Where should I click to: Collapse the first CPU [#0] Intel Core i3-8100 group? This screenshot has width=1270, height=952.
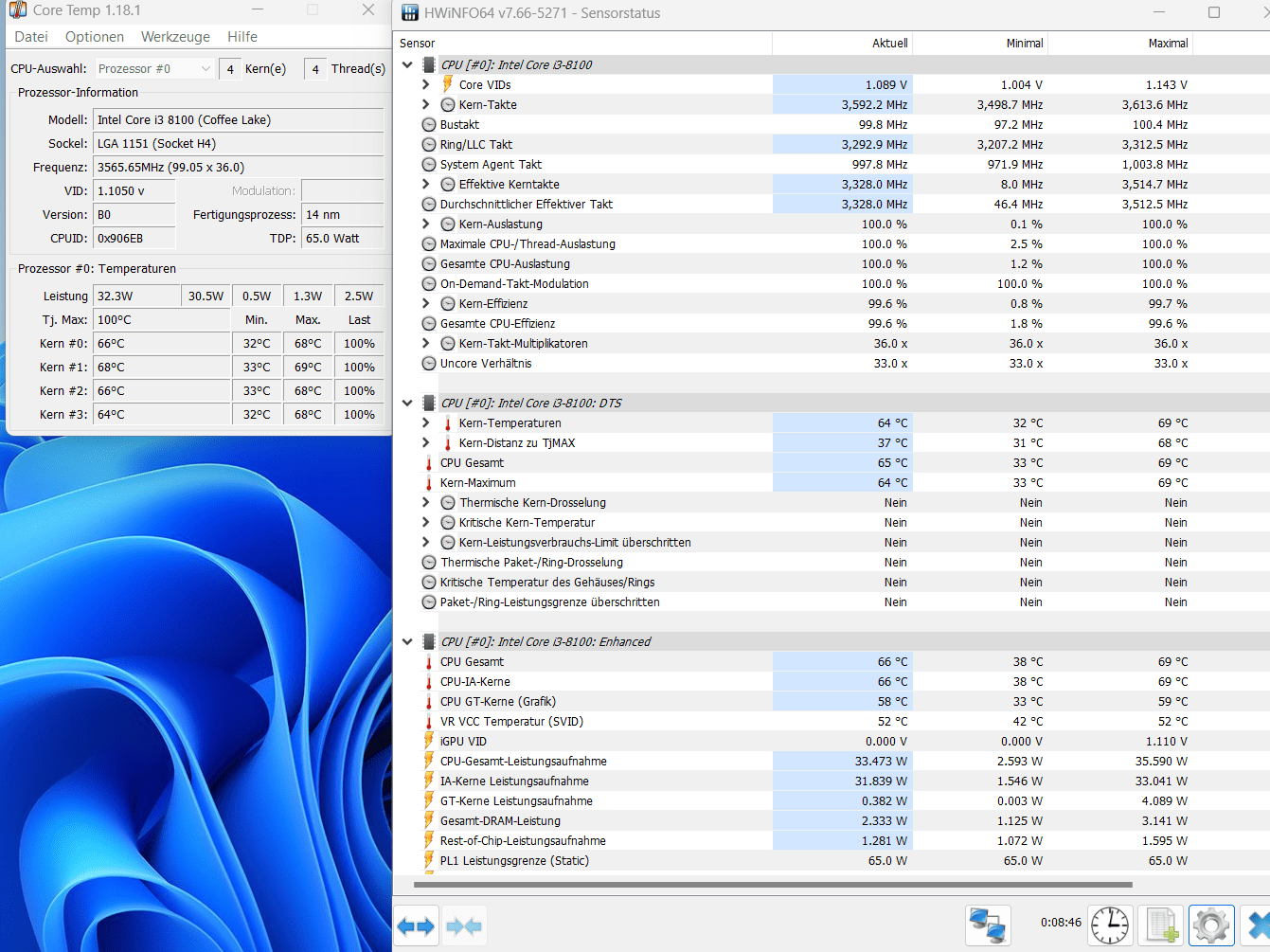coord(407,64)
